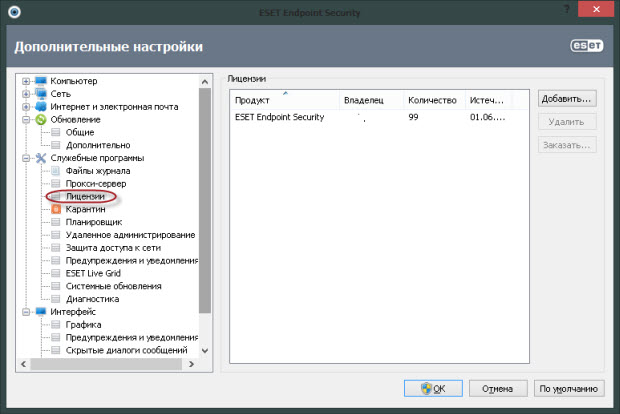This screenshot has height=414, width=620.
Task: Open Диагностика settings
Action: [x=92, y=299]
